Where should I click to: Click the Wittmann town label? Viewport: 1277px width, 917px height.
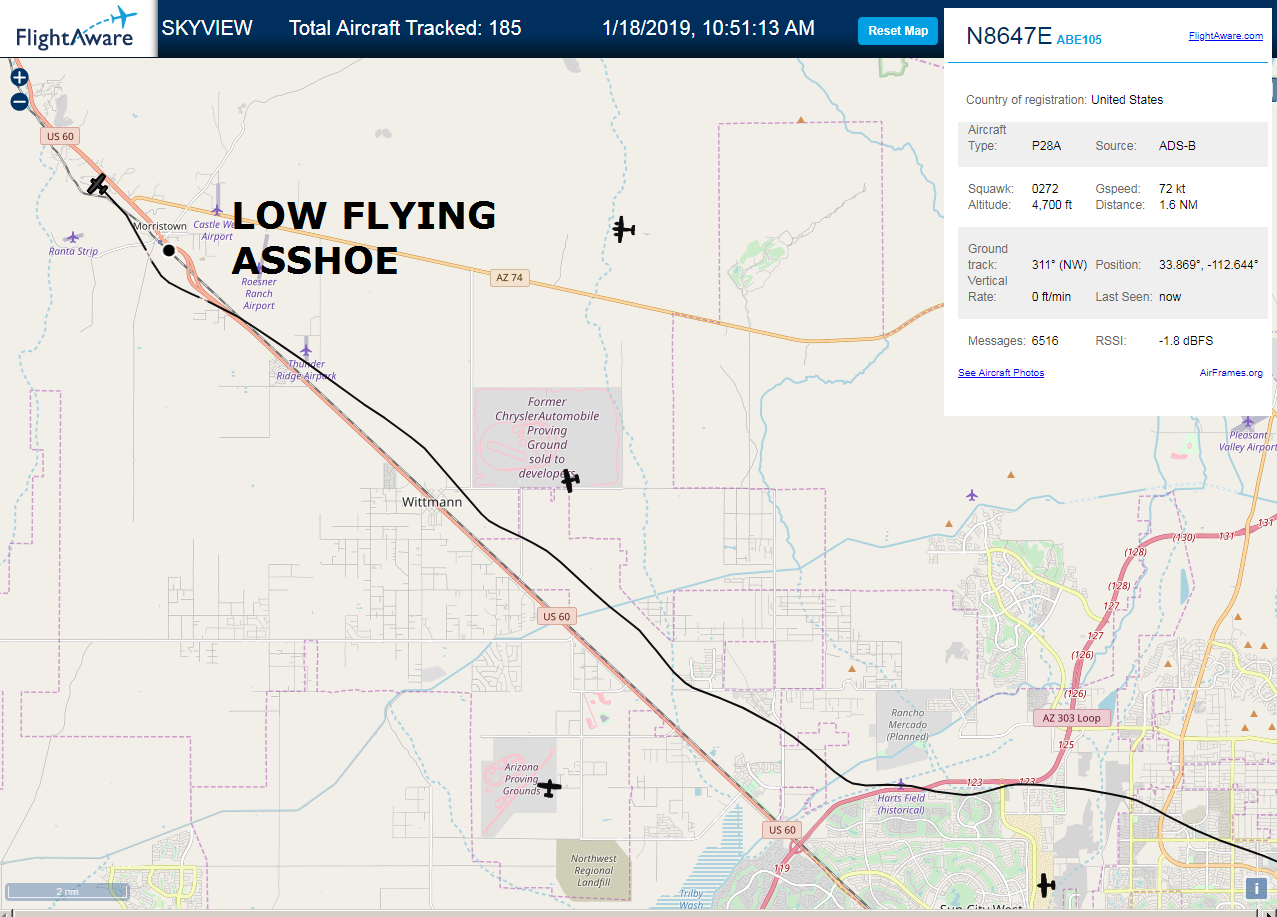pyautogui.click(x=431, y=502)
